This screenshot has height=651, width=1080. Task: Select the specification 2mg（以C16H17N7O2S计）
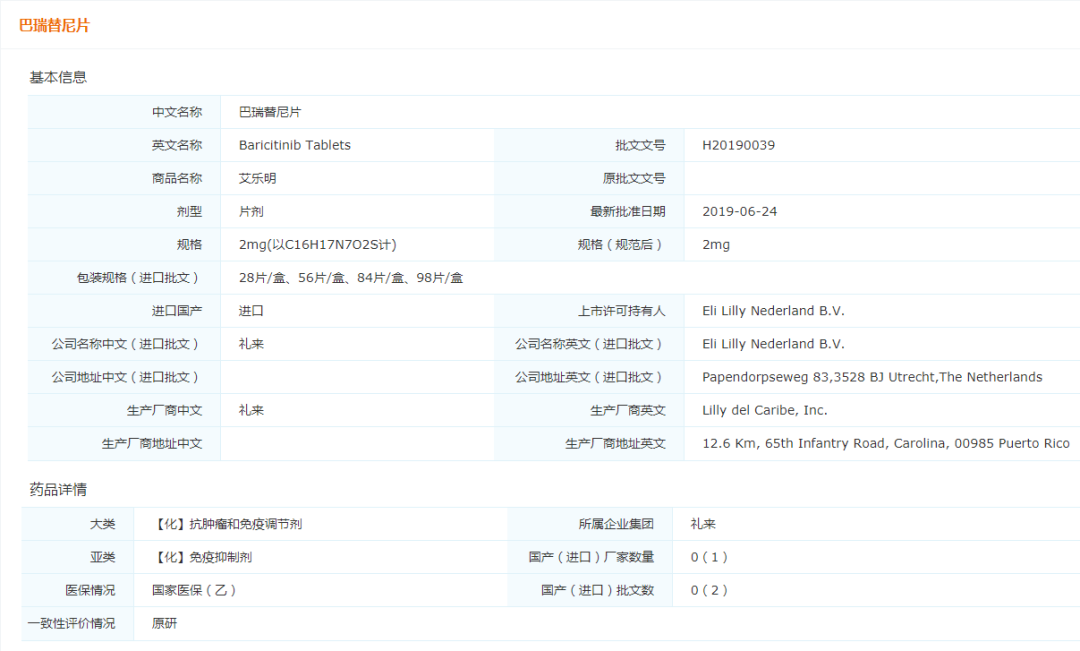(x=315, y=244)
